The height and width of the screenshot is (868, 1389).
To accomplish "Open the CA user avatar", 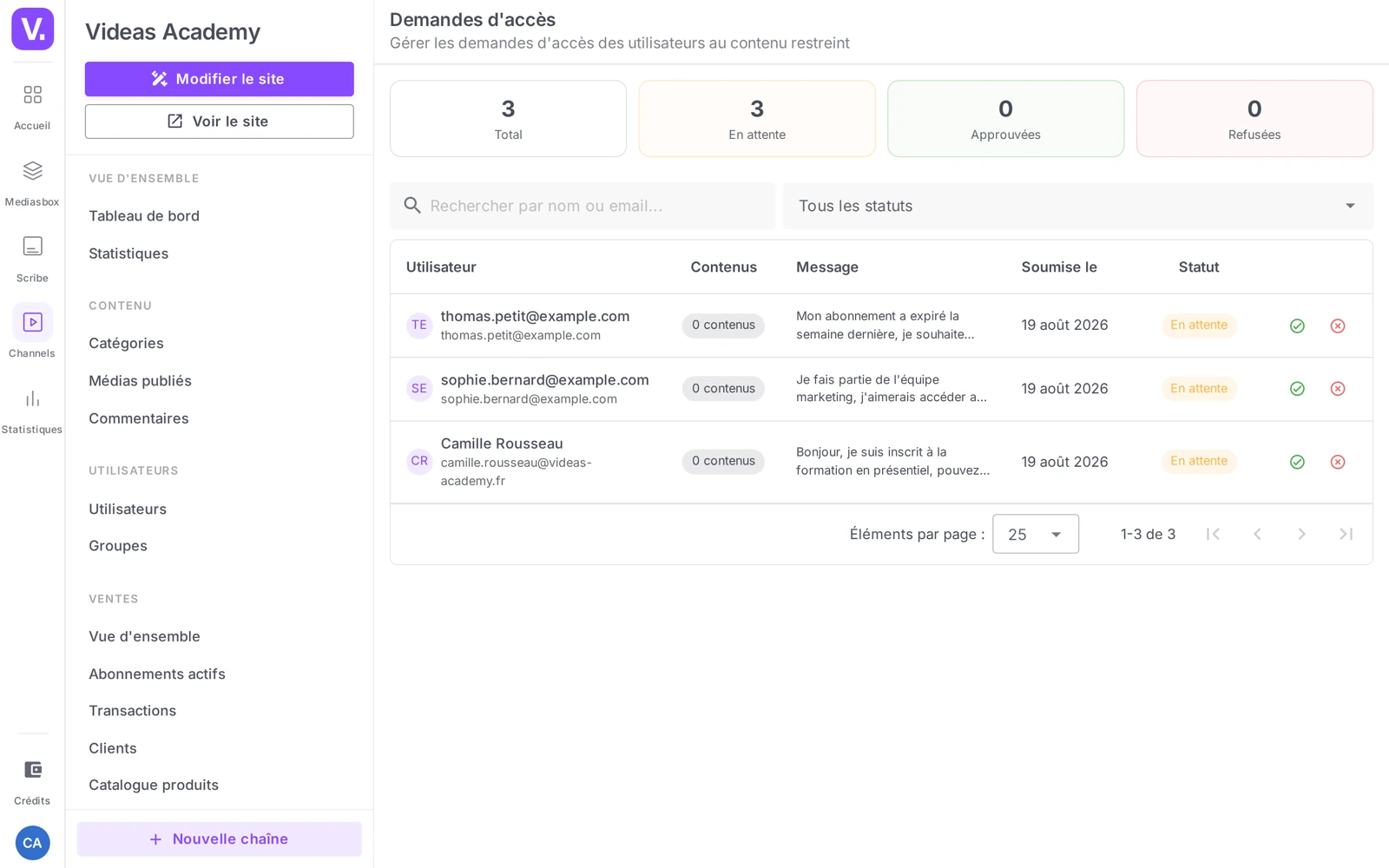I will click(x=32, y=843).
